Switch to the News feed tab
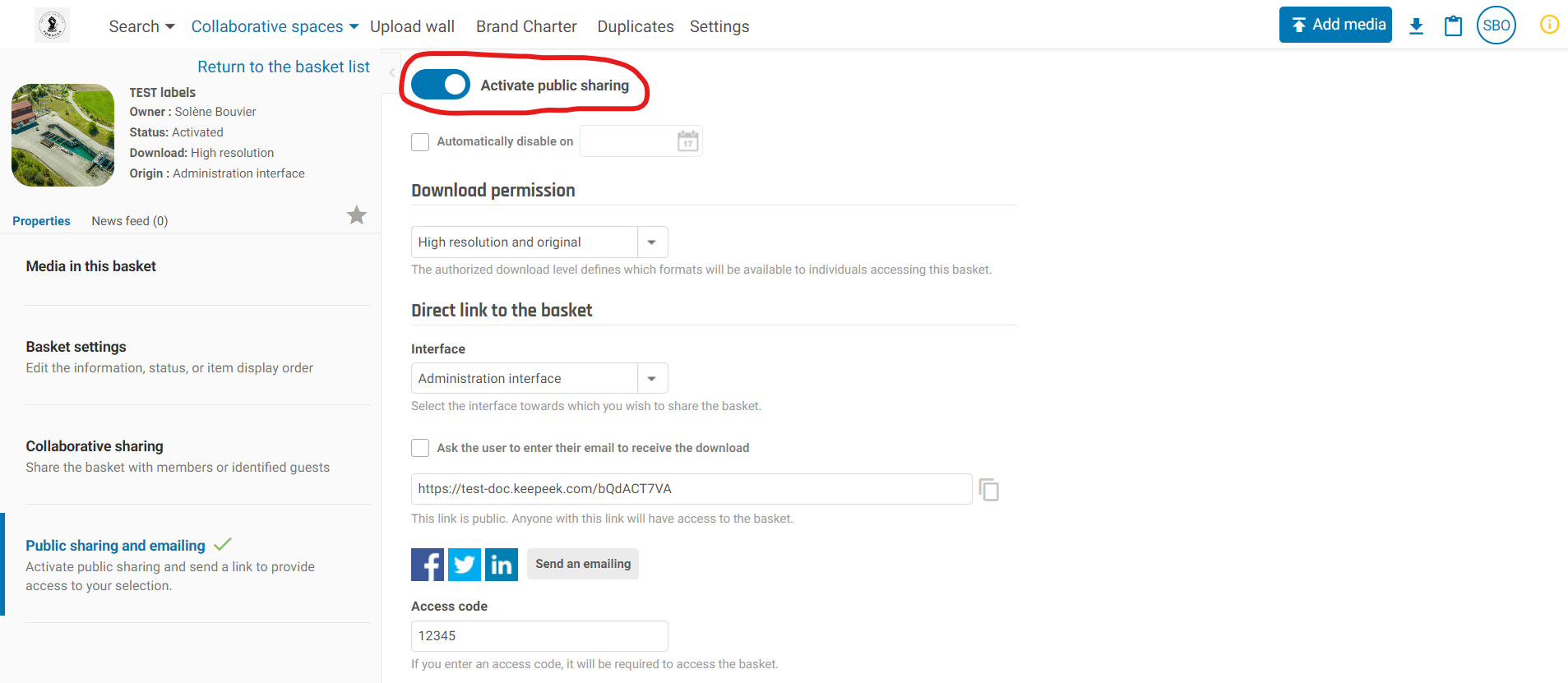1568x683 pixels. coord(130,221)
